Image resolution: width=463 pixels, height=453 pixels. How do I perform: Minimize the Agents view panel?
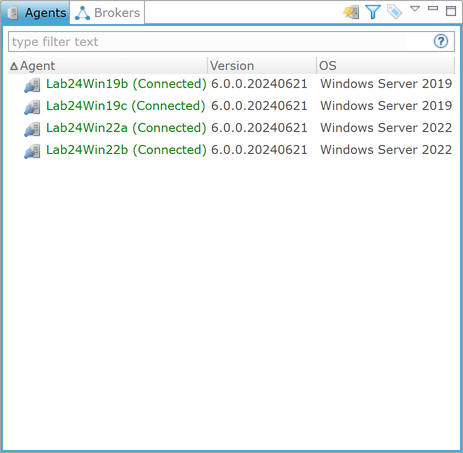click(x=433, y=8)
